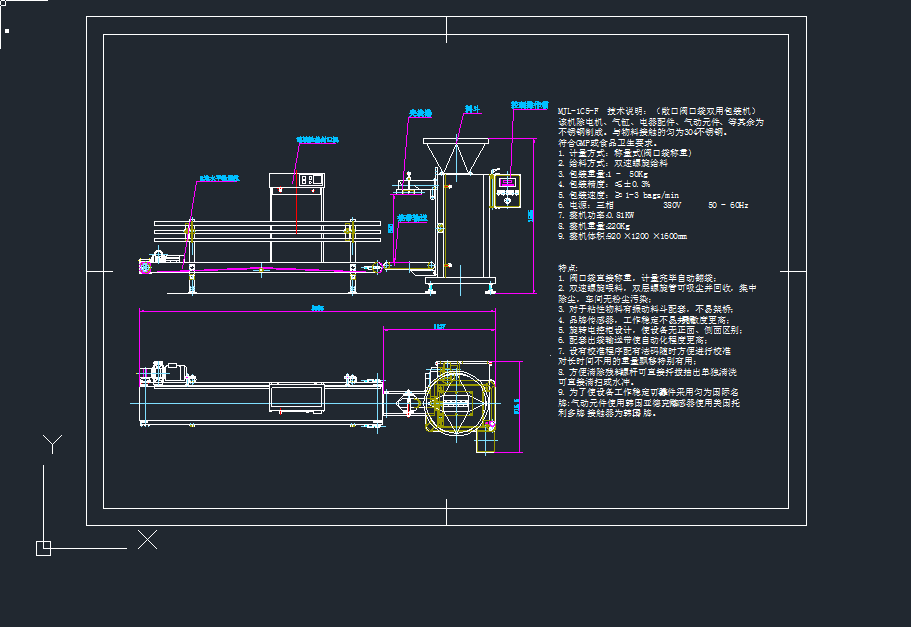Viewport: 911px width, 627px height.
Task: Click the 1127 dimension text in the top view
Action: click(x=440, y=325)
